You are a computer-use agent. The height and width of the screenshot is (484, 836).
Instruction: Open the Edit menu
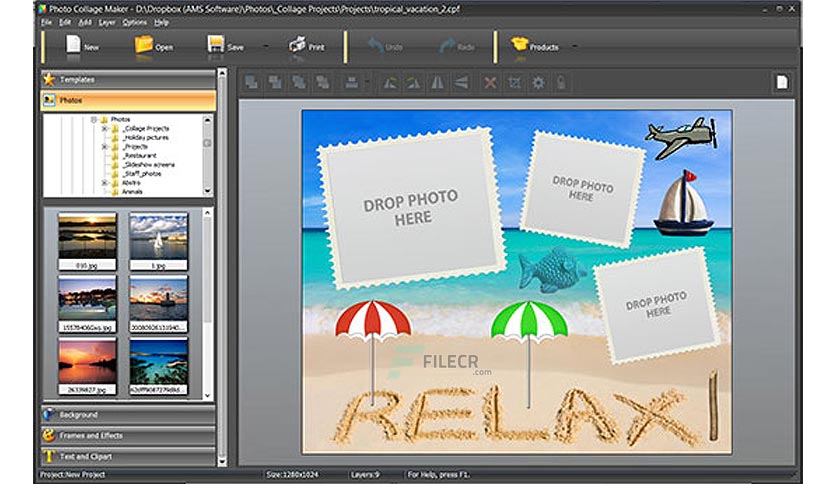[65, 22]
